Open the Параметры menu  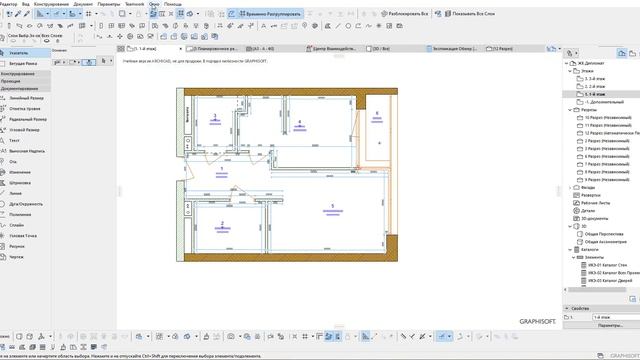[x=109, y=4]
